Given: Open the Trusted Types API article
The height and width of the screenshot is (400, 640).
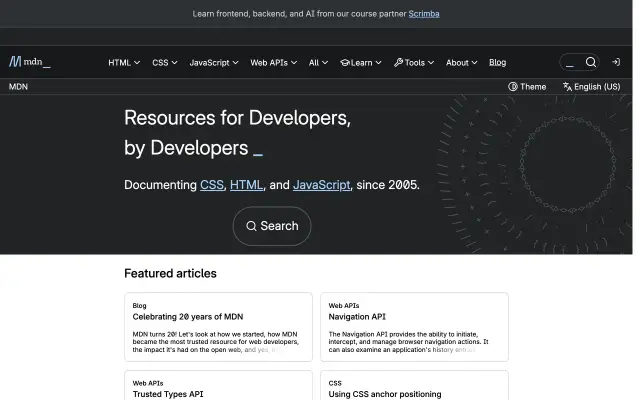Looking at the screenshot, I should 168,394.
